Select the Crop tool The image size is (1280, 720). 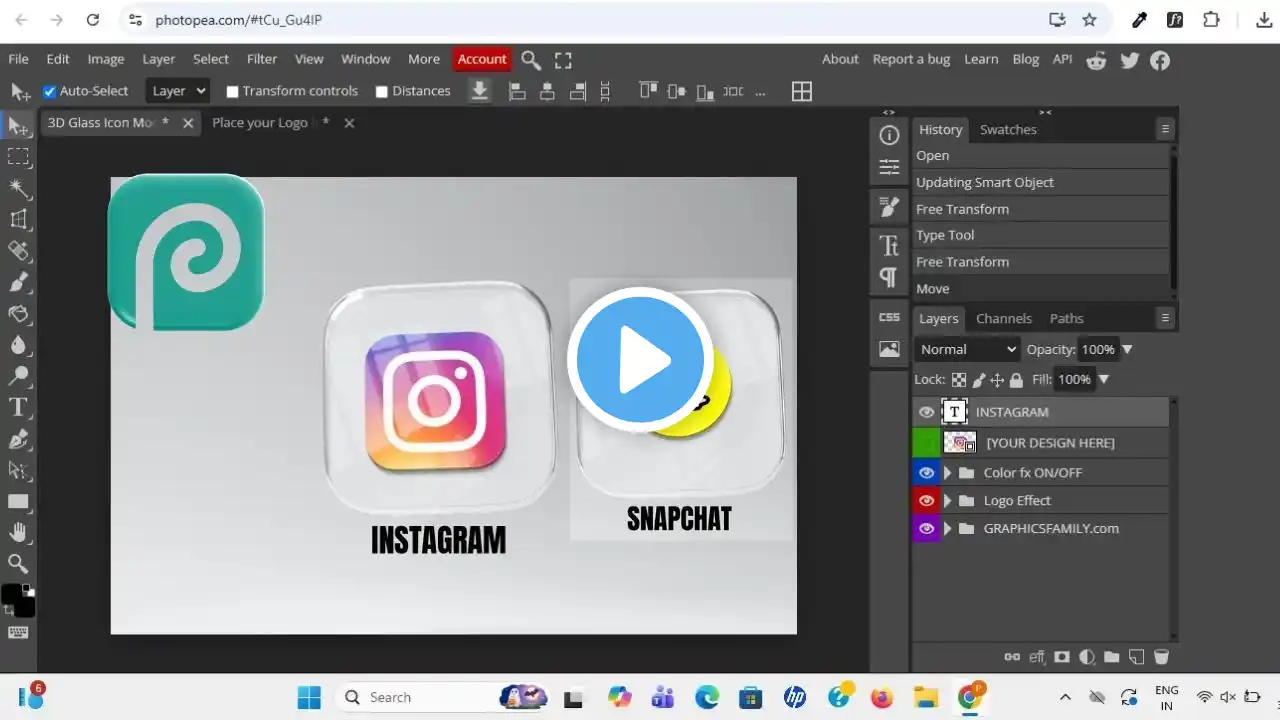point(18,219)
